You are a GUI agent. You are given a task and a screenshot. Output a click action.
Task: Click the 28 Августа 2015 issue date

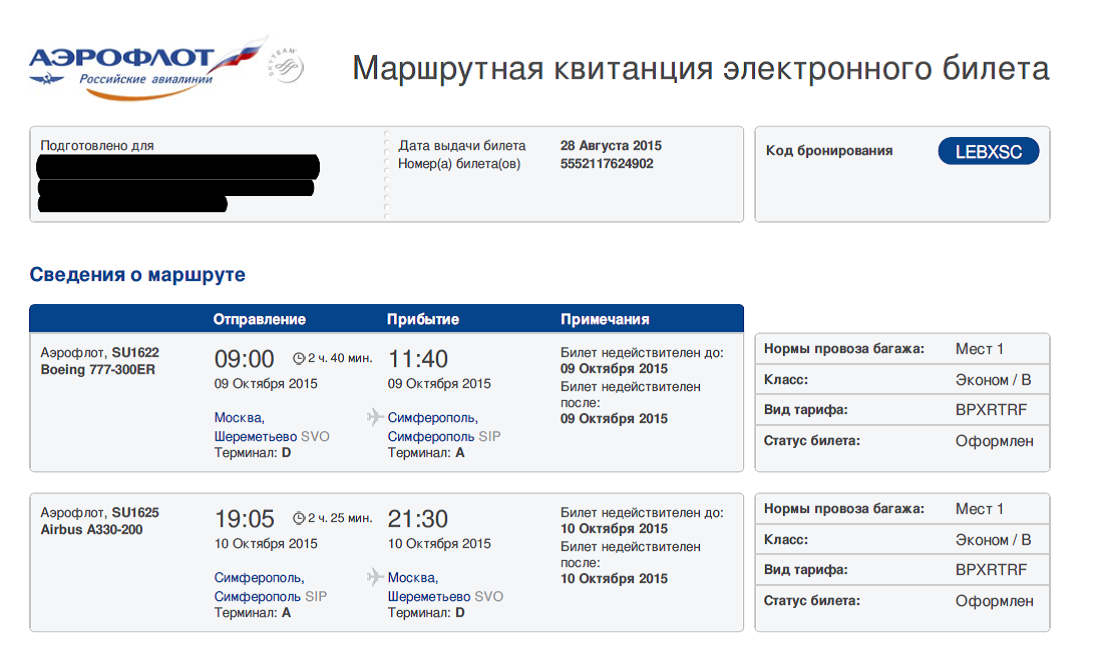611,145
